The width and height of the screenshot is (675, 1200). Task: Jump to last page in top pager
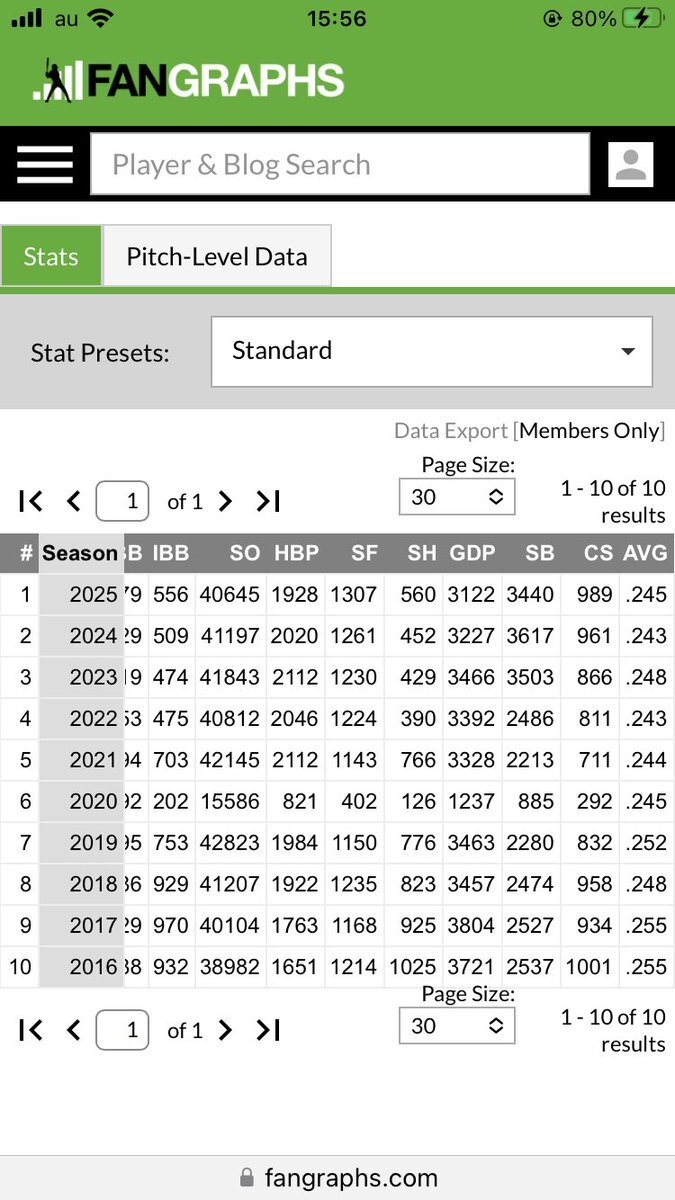tap(268, 501)
